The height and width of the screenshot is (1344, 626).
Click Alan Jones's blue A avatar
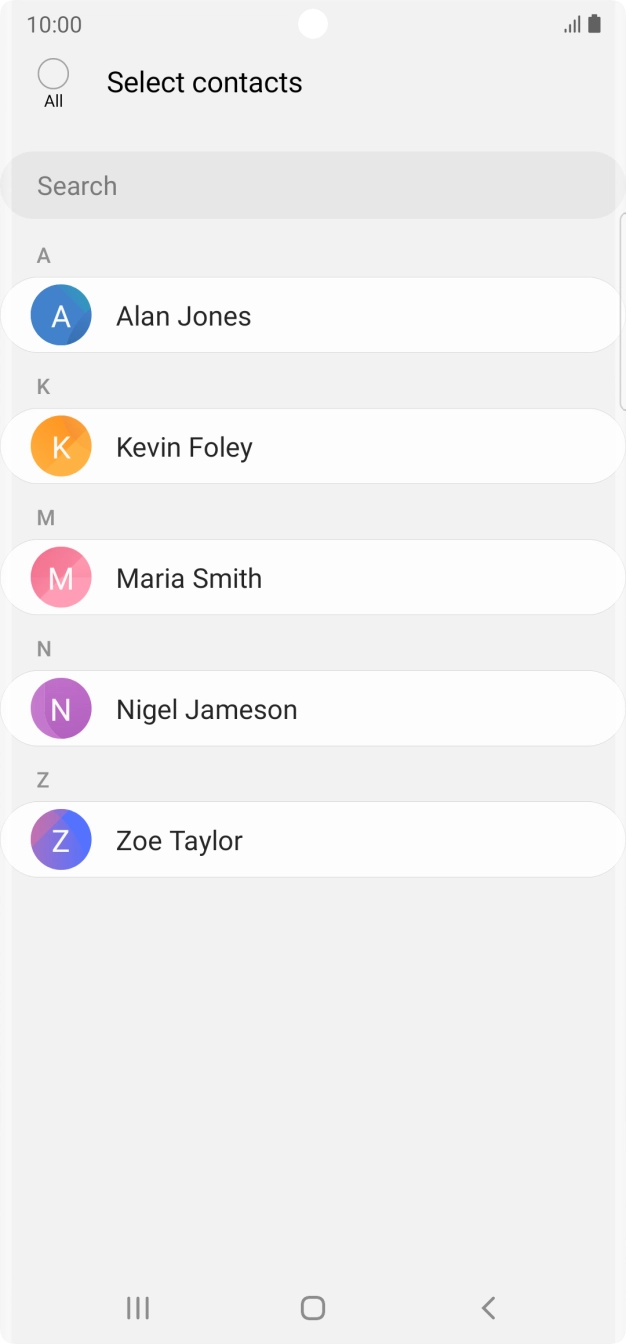point(61,316)
